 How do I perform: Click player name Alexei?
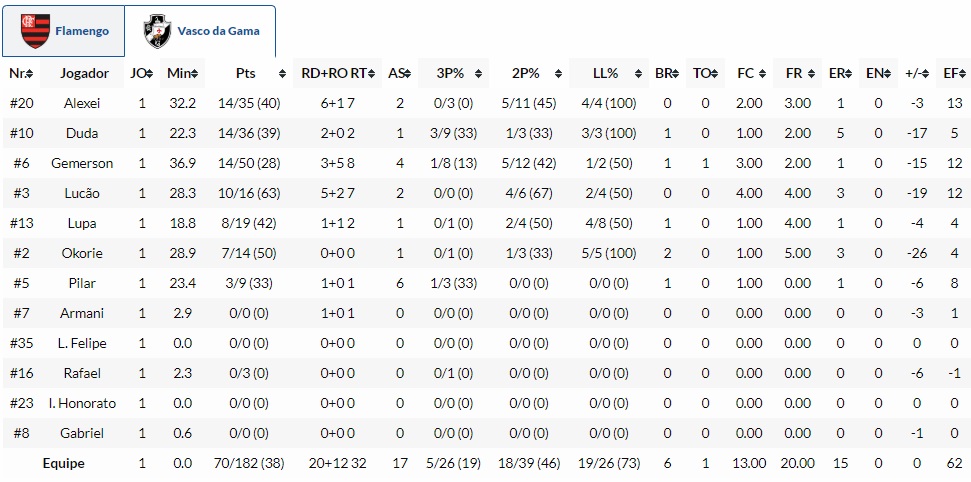point(82,104)
